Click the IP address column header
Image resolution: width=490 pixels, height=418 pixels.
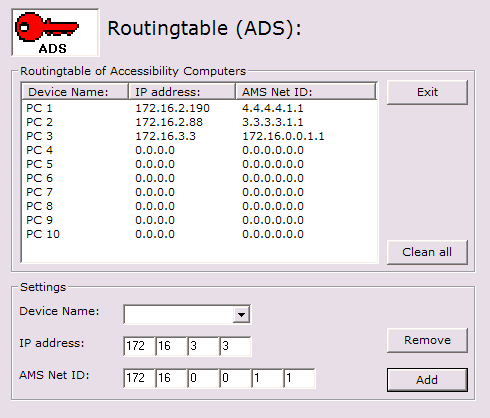[182, 92]
